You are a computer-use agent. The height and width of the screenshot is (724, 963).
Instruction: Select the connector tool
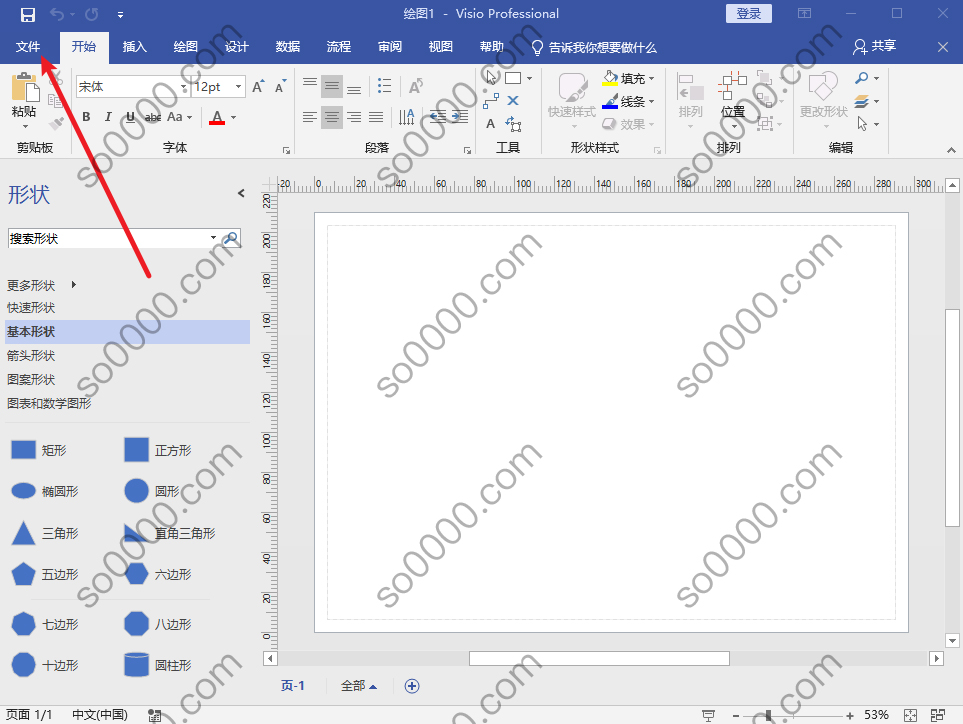[491, 101]
